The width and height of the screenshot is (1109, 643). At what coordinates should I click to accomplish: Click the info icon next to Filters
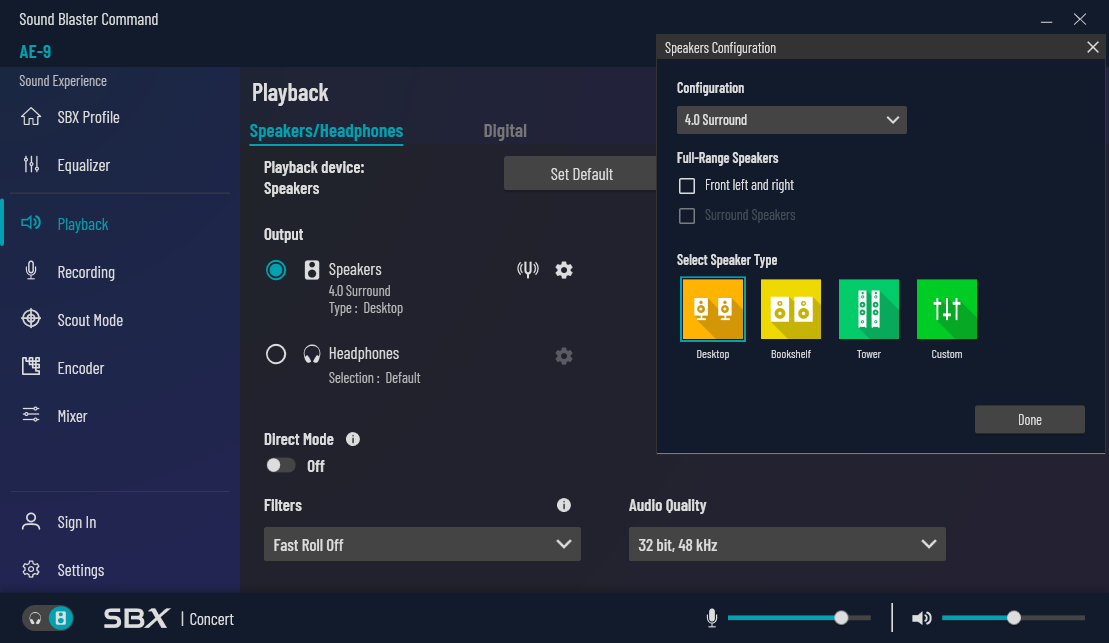click(x=564, y=505)
